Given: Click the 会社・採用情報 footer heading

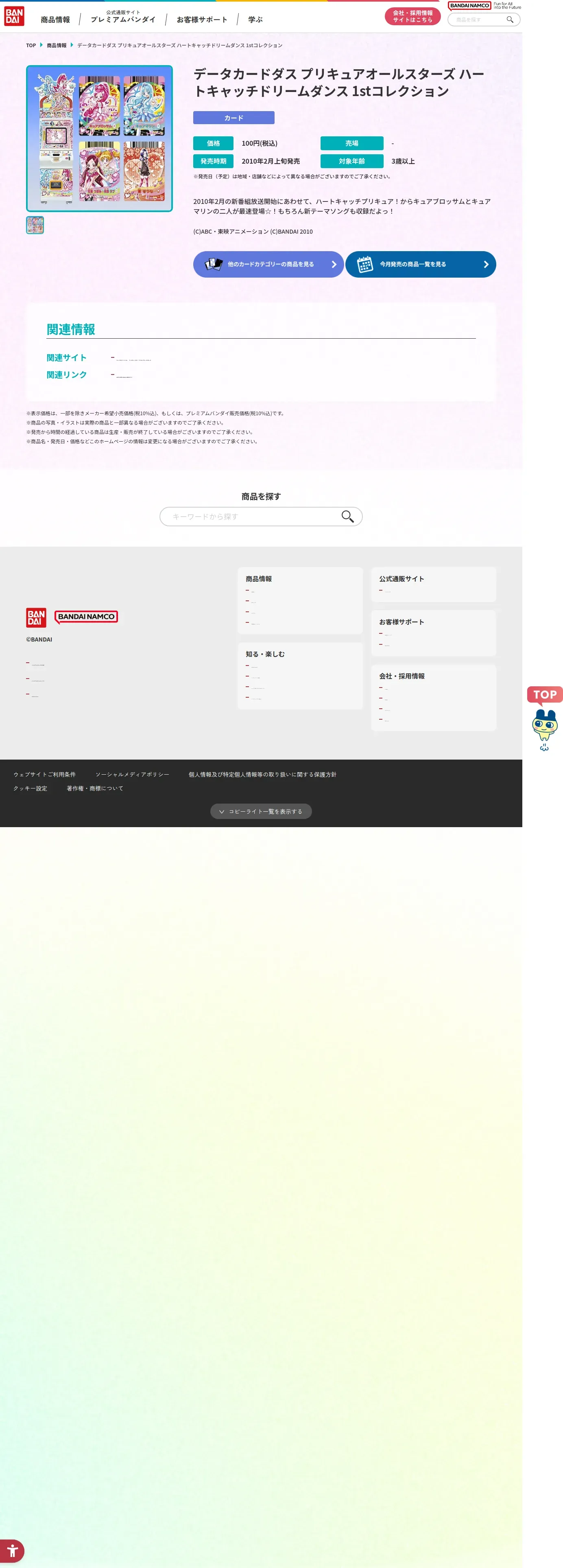Looking at the screenshot, I should [x=402, y=676].
